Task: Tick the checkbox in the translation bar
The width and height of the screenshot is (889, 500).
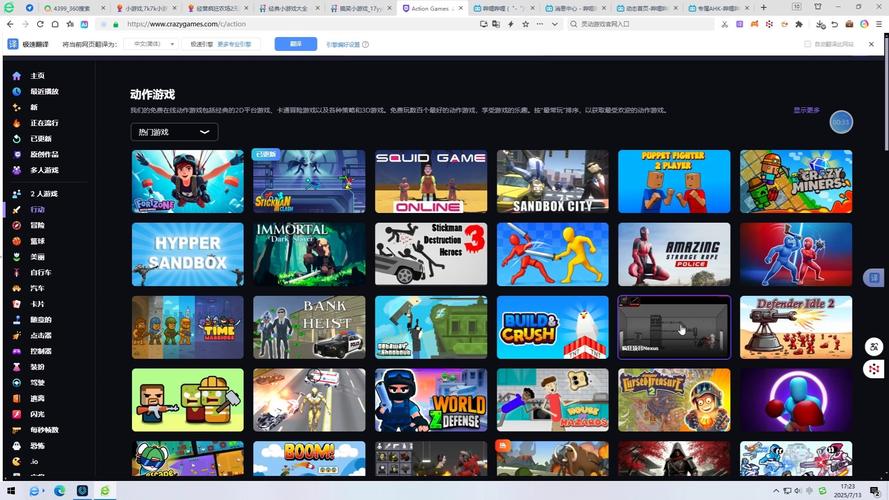Action: tap(808, 44)
